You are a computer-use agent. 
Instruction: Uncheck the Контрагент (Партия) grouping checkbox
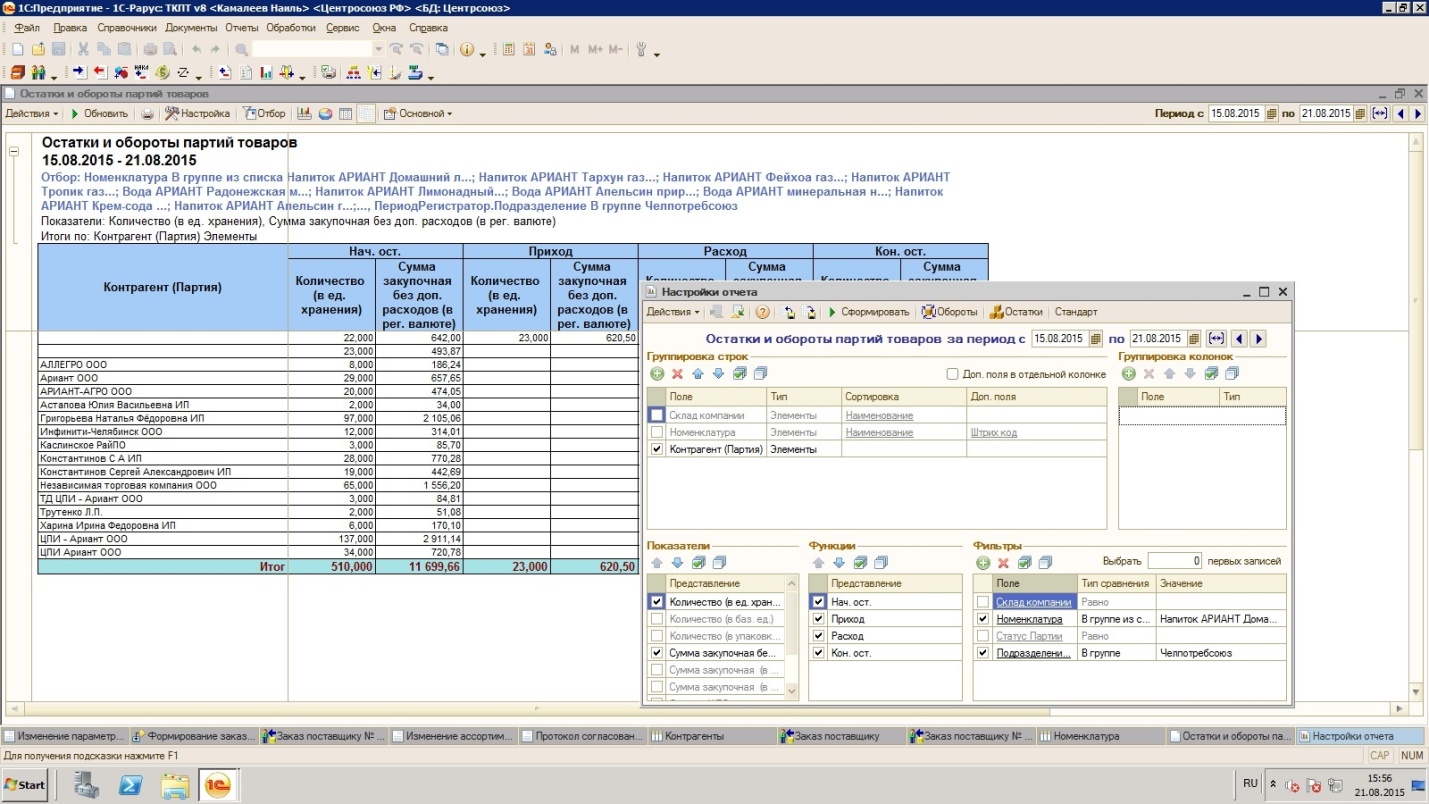656,449
